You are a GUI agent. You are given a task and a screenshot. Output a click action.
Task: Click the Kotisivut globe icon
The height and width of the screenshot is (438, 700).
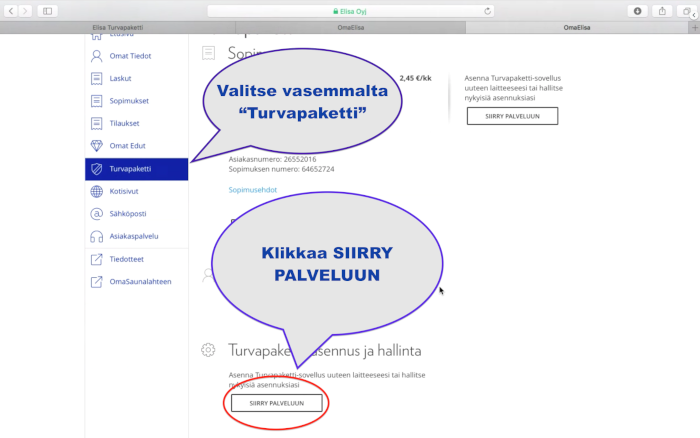(97, 191)
